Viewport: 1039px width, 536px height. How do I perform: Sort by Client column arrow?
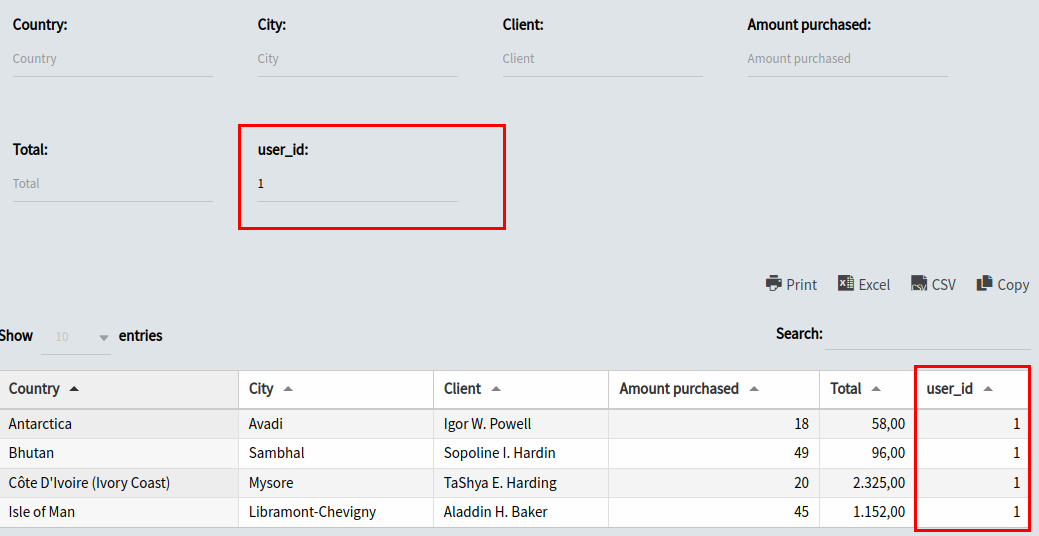tap(496, 389)
